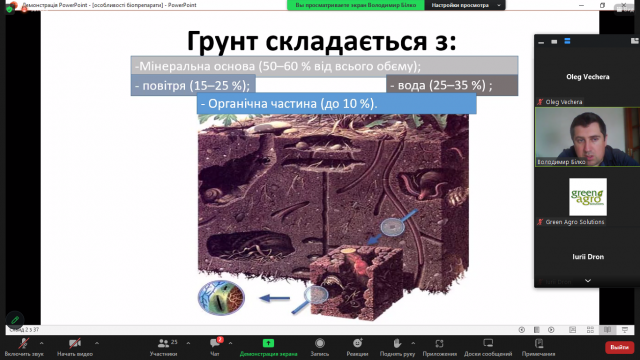Open the Участники participants panel
Screen dimensions: 640x360
pyautogui.click(x=163, y=348)
